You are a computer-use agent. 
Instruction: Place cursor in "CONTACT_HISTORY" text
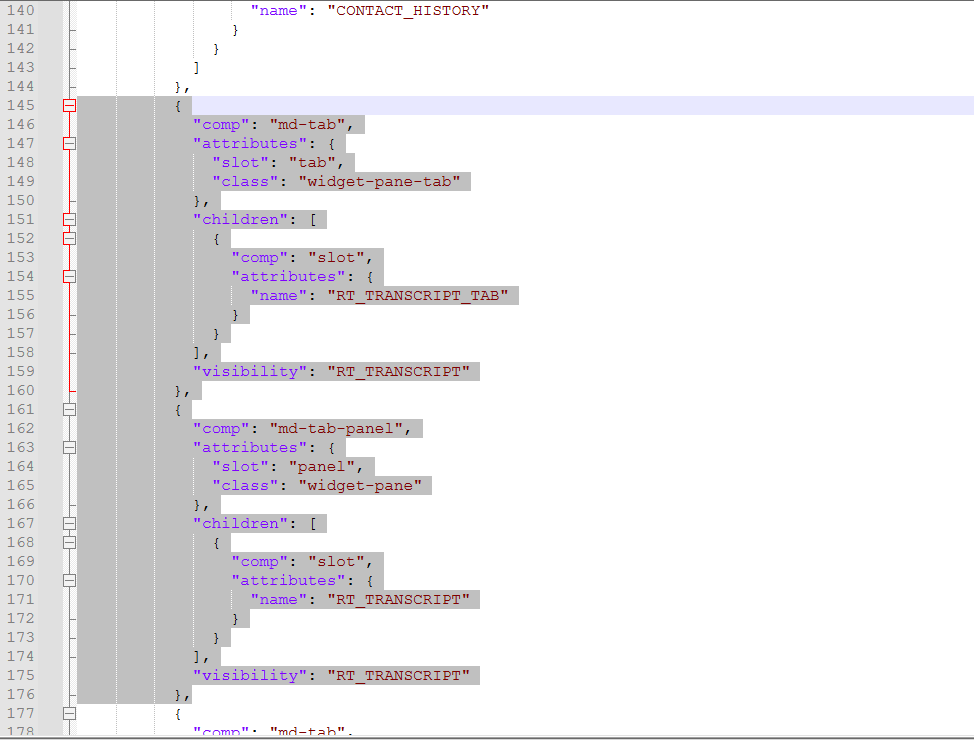point(408,10)
